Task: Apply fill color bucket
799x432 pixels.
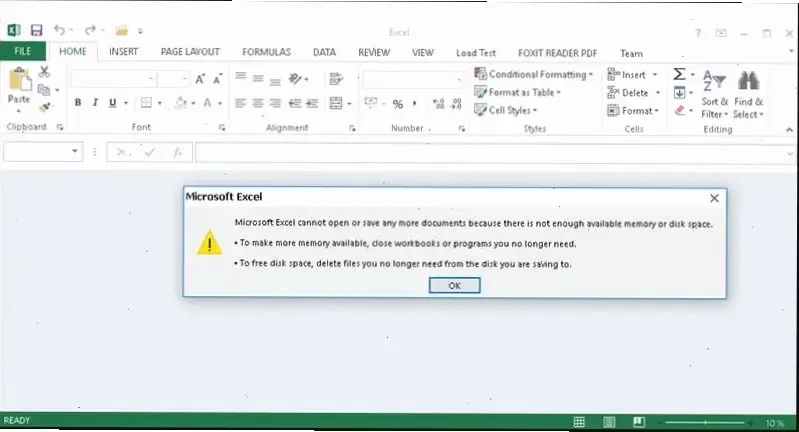Action: tap(181, 103)
